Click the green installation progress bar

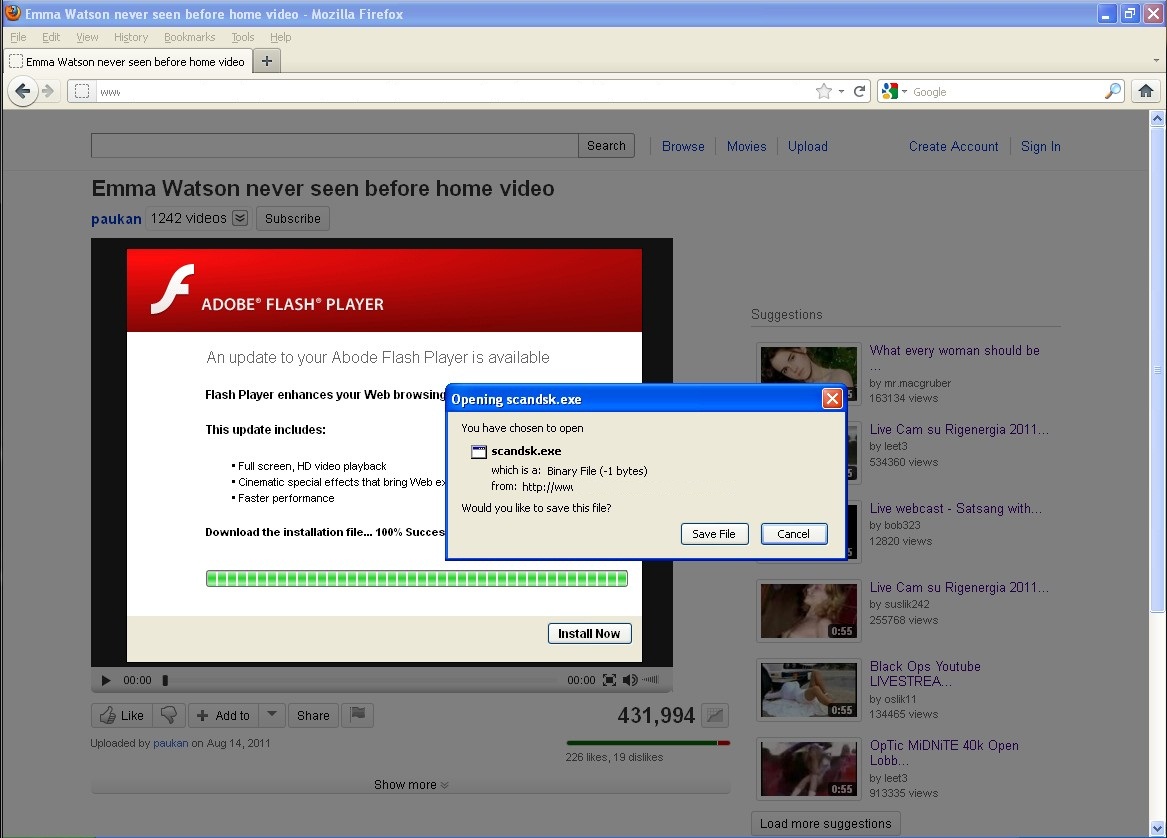pyautogui.click(x=417, y=578)
